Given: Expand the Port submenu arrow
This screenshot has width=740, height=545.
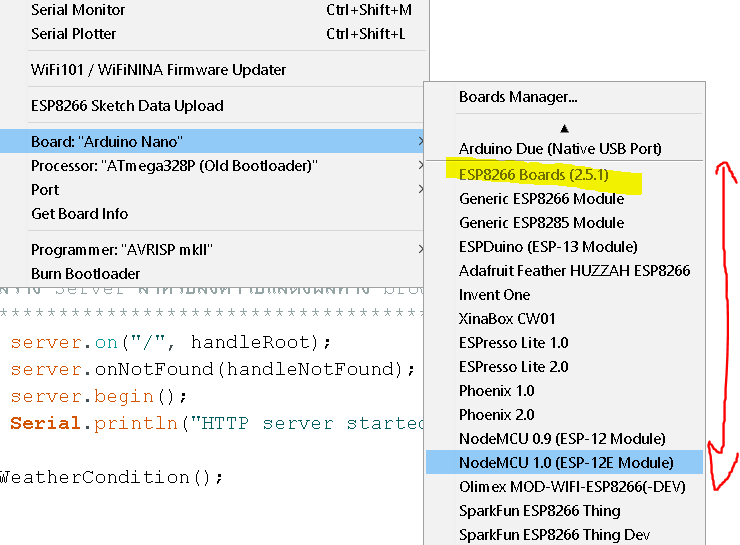Looking at the screenshot, I should [420, 189].
